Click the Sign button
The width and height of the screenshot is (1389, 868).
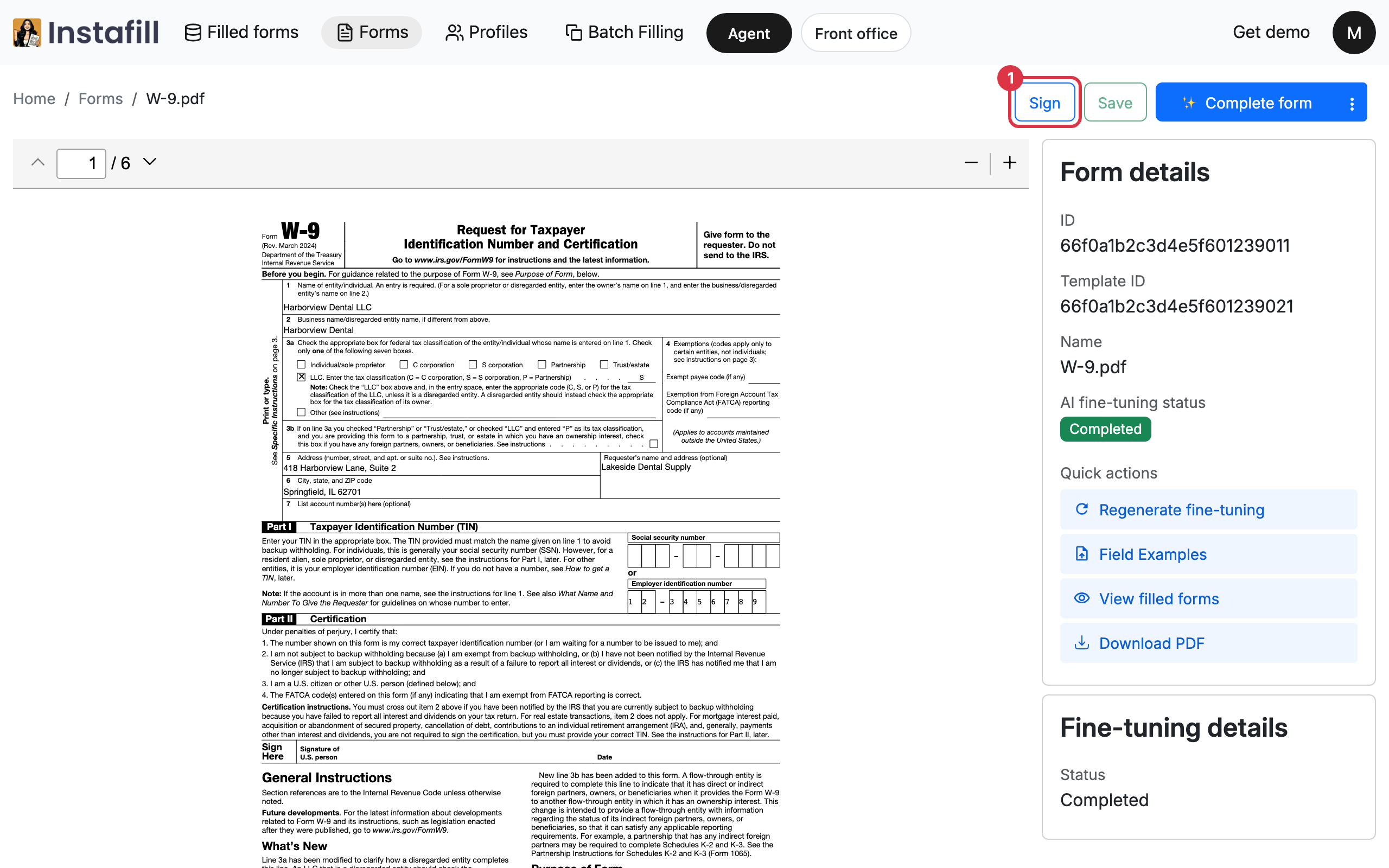(x=1044, y=102)
